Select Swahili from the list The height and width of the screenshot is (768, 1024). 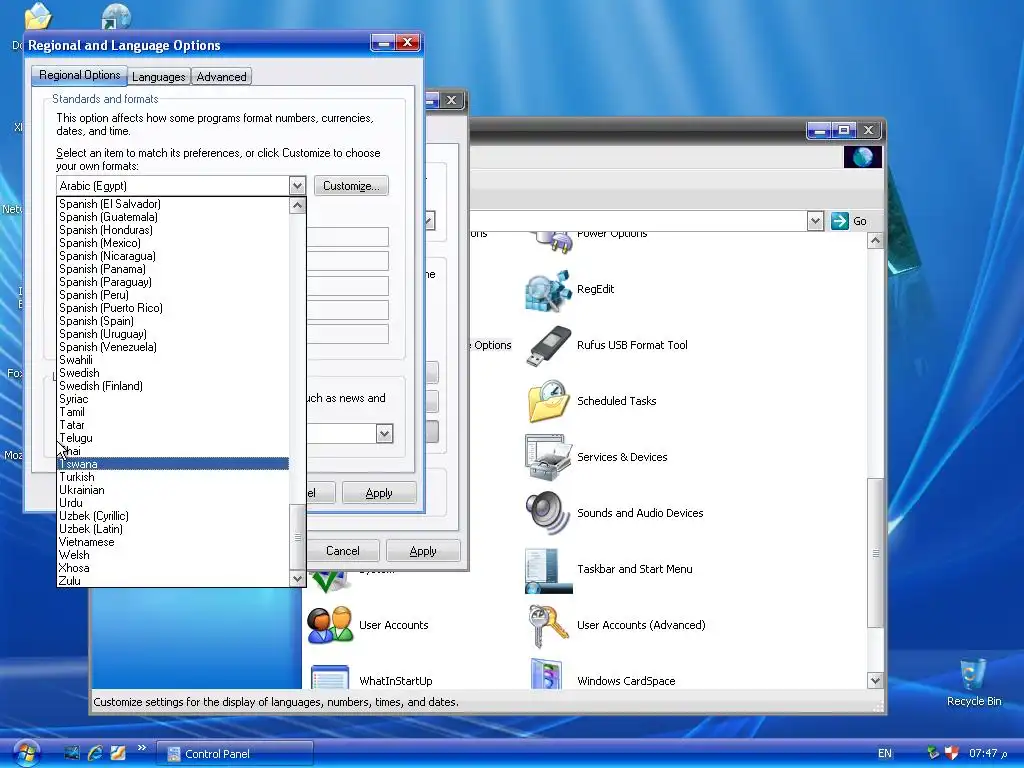click(x=173, y=360)
